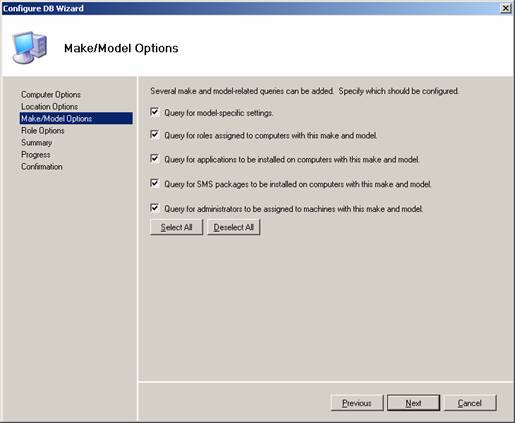Select the highlighted Make/Model Options step
Image resolution: width=515 pixels, height=423 pixels.
[76, 119]
